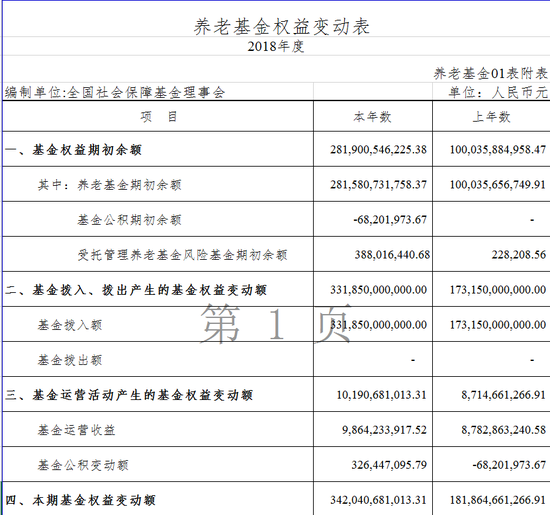Select row label 其中:养老基金期初余额
550x515 pixels.
click(x=109, y=185)
